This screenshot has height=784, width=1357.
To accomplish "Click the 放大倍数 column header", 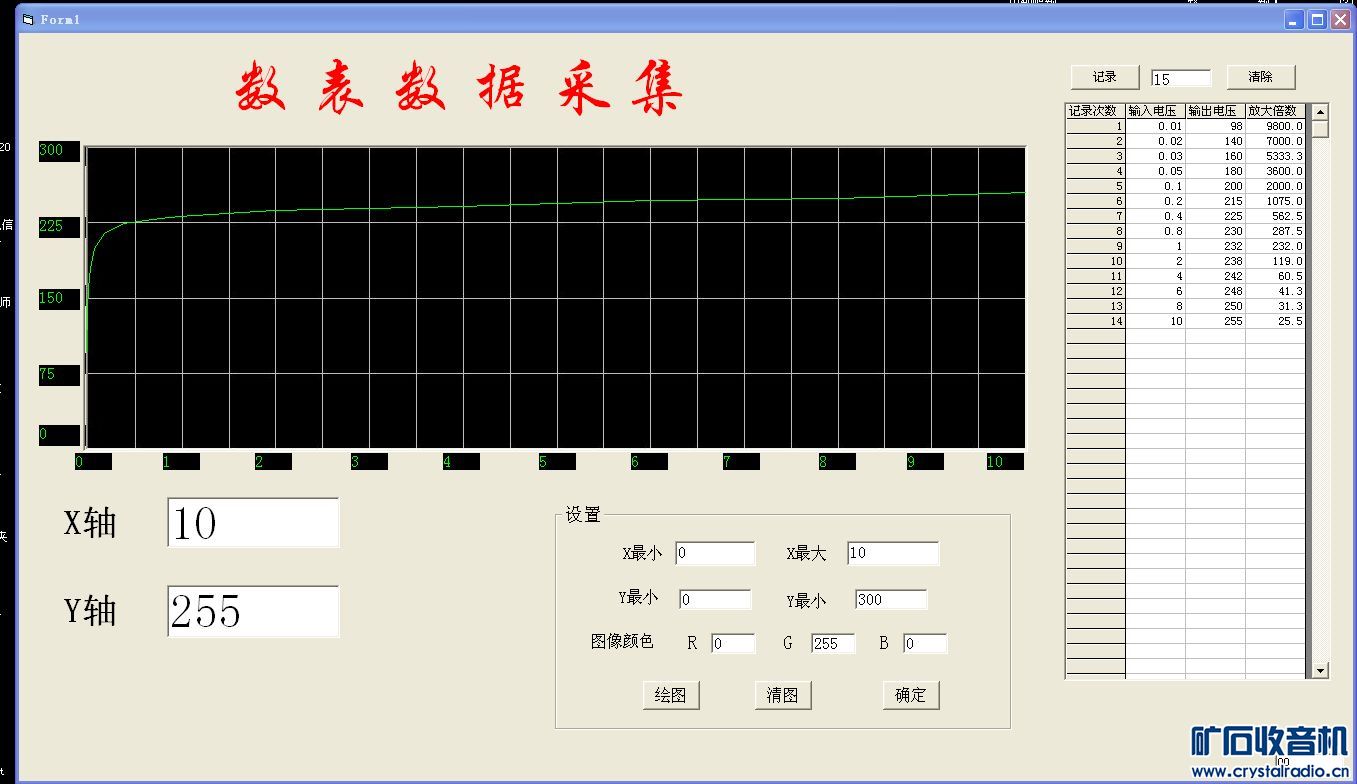I will [x=1275, y=111].
